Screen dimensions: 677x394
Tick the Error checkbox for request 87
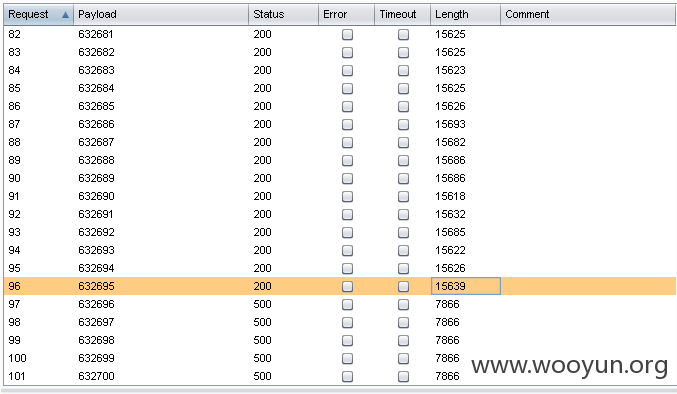click(348, 124)
